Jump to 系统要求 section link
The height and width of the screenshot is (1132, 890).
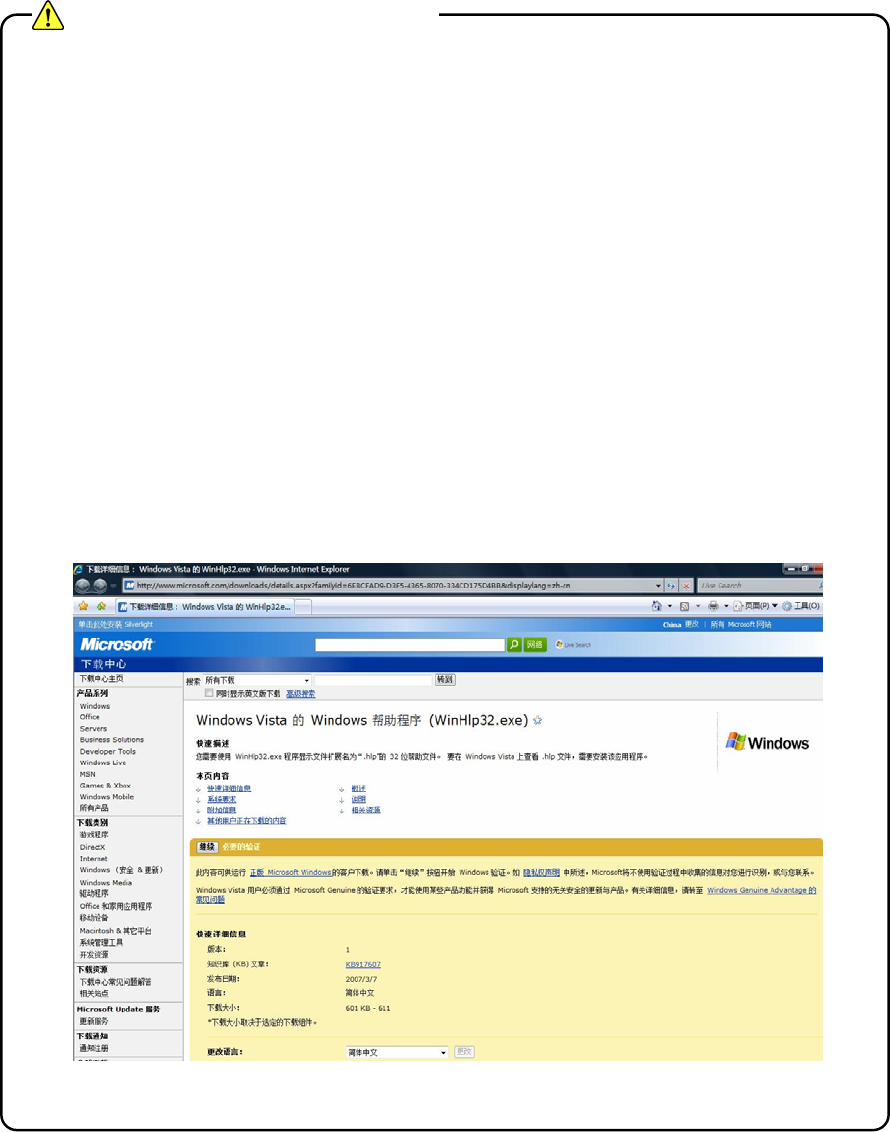tap(222, 800)
